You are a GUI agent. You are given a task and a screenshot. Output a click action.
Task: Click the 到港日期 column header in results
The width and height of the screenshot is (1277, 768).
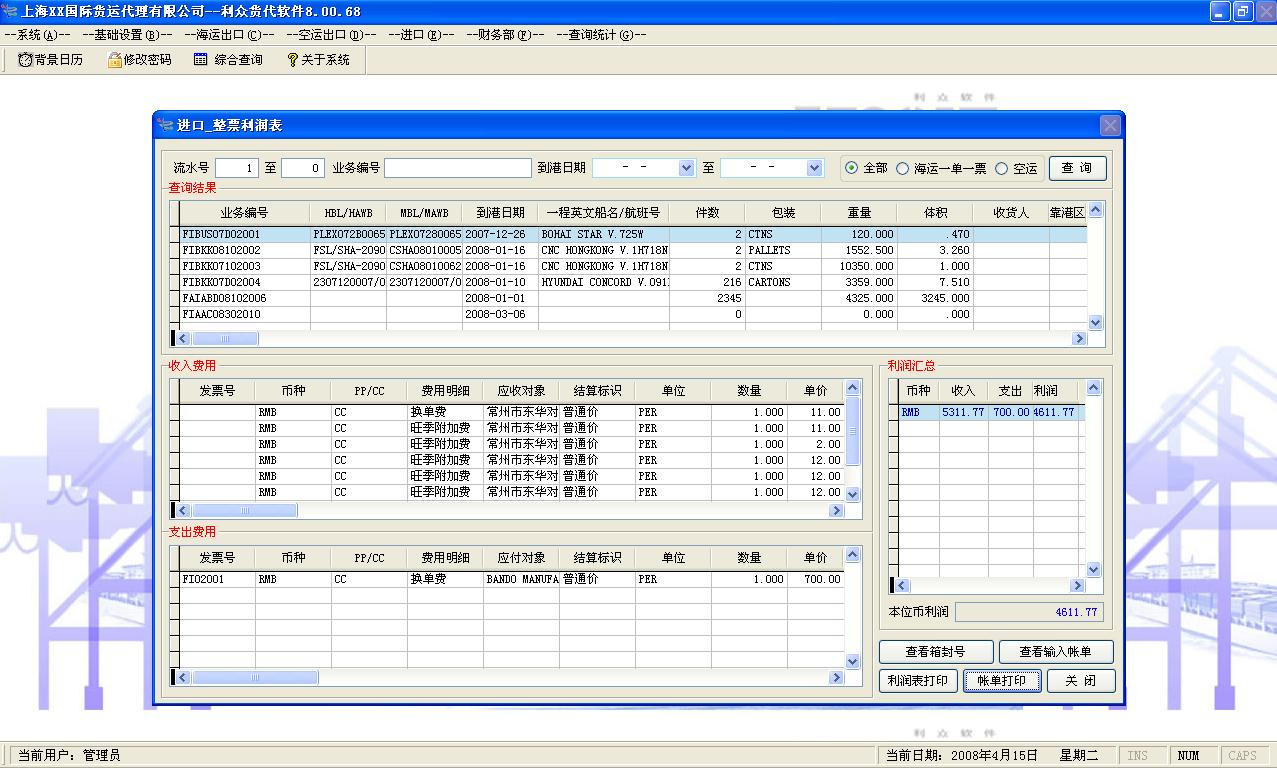coord(500,213)
